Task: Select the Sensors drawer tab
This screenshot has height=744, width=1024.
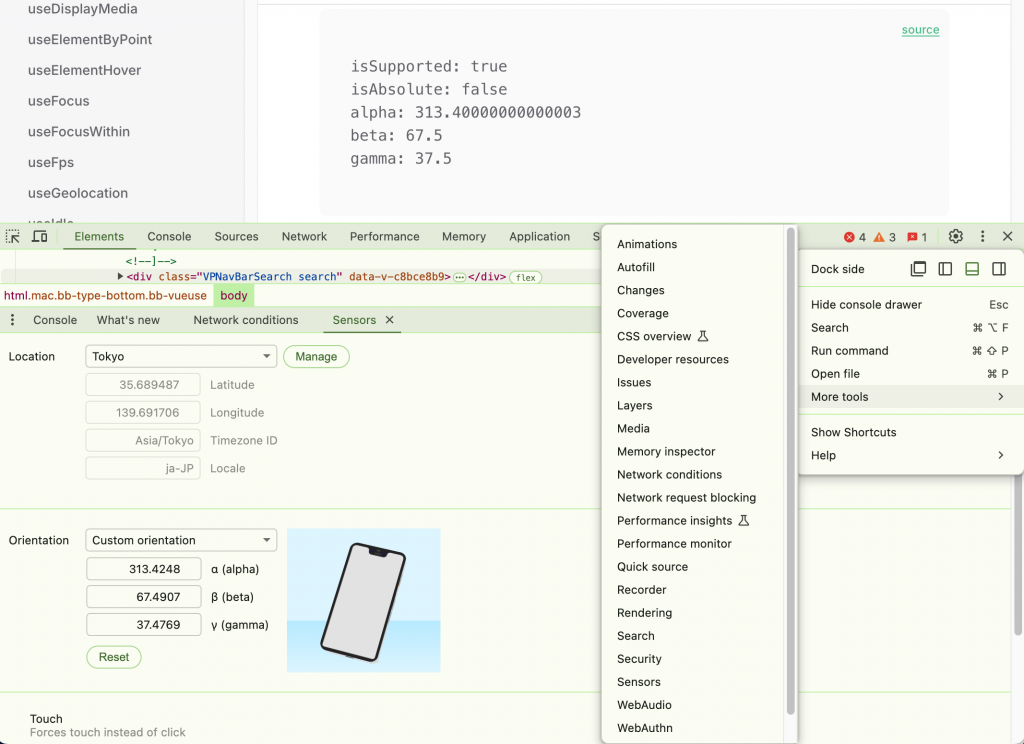Action: pos(354,319)
